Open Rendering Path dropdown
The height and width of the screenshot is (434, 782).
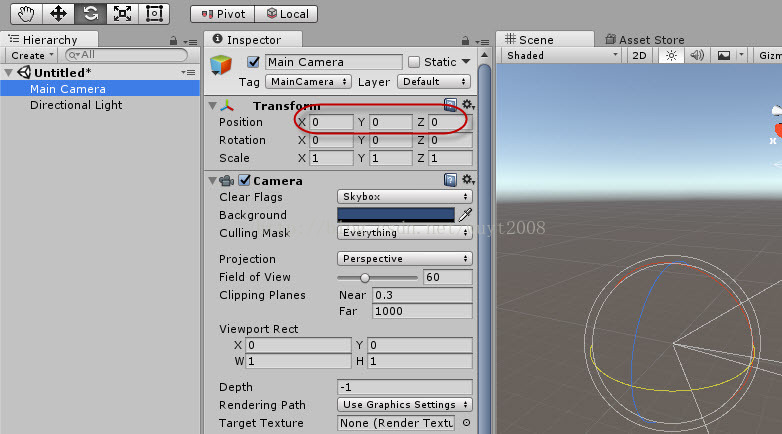coord(404,405)
